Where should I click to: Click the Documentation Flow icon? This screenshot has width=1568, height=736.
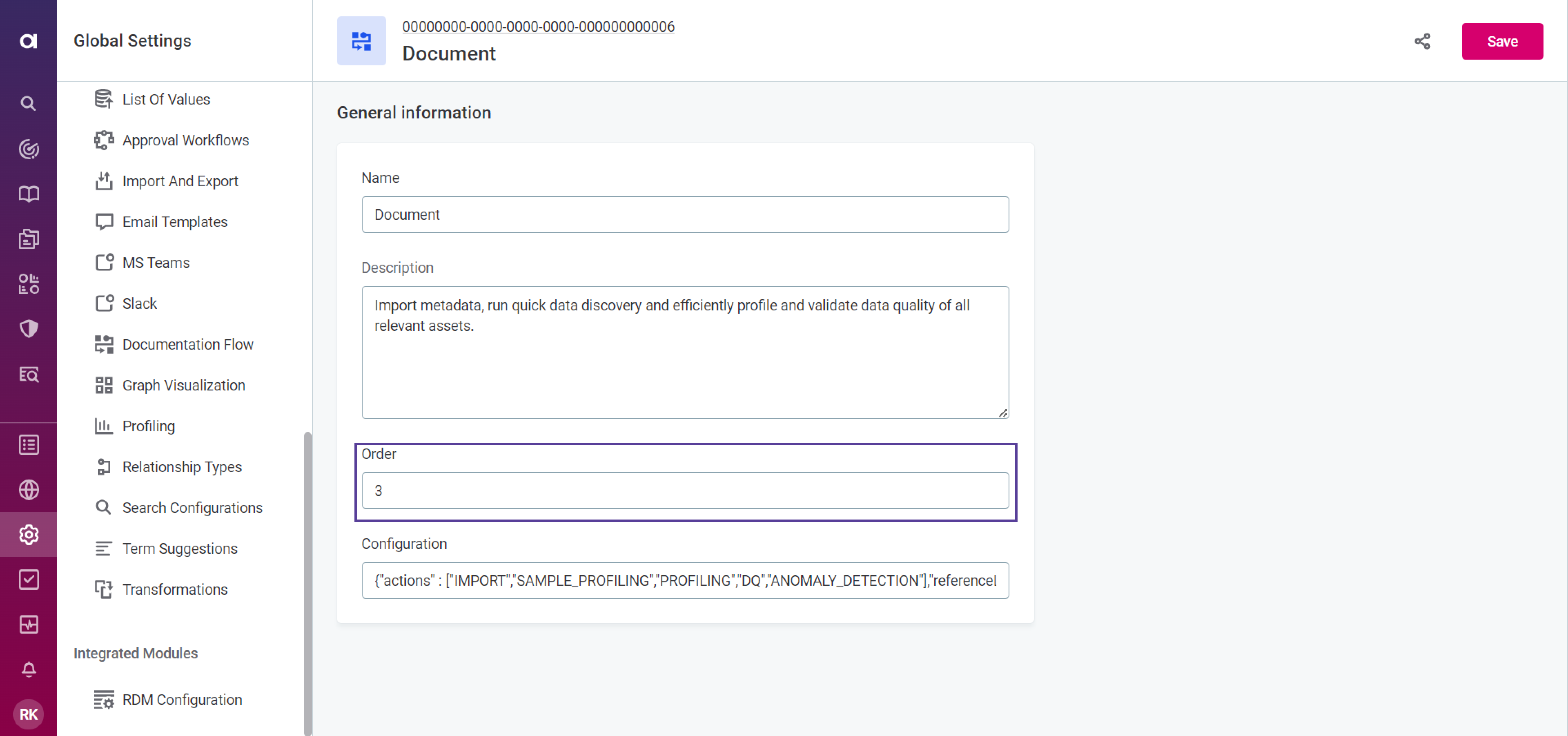pos(102,344)
